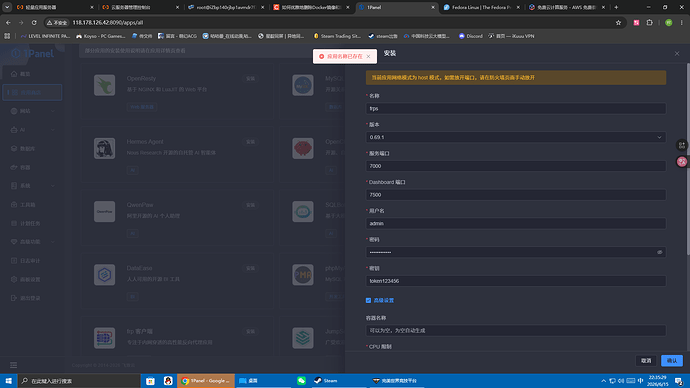Click the 安装 button on QwenPaw card
Viewport: 690px width, 388px height.
[x=250, y=205]
